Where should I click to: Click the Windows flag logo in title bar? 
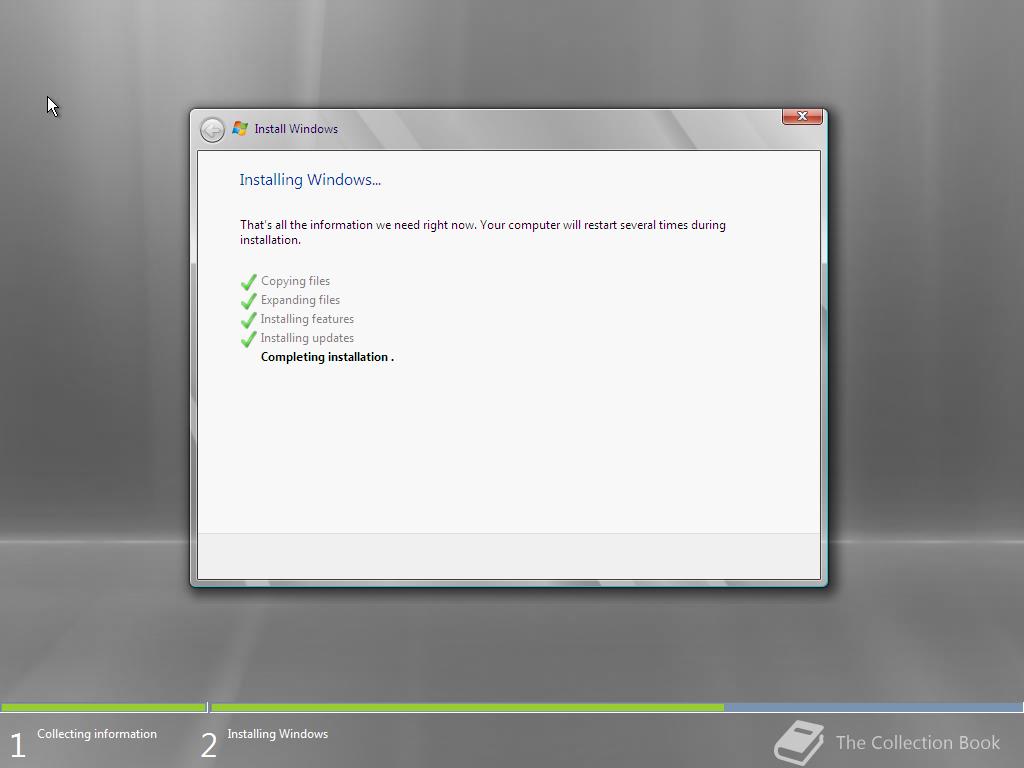click(x=240, y=128)
